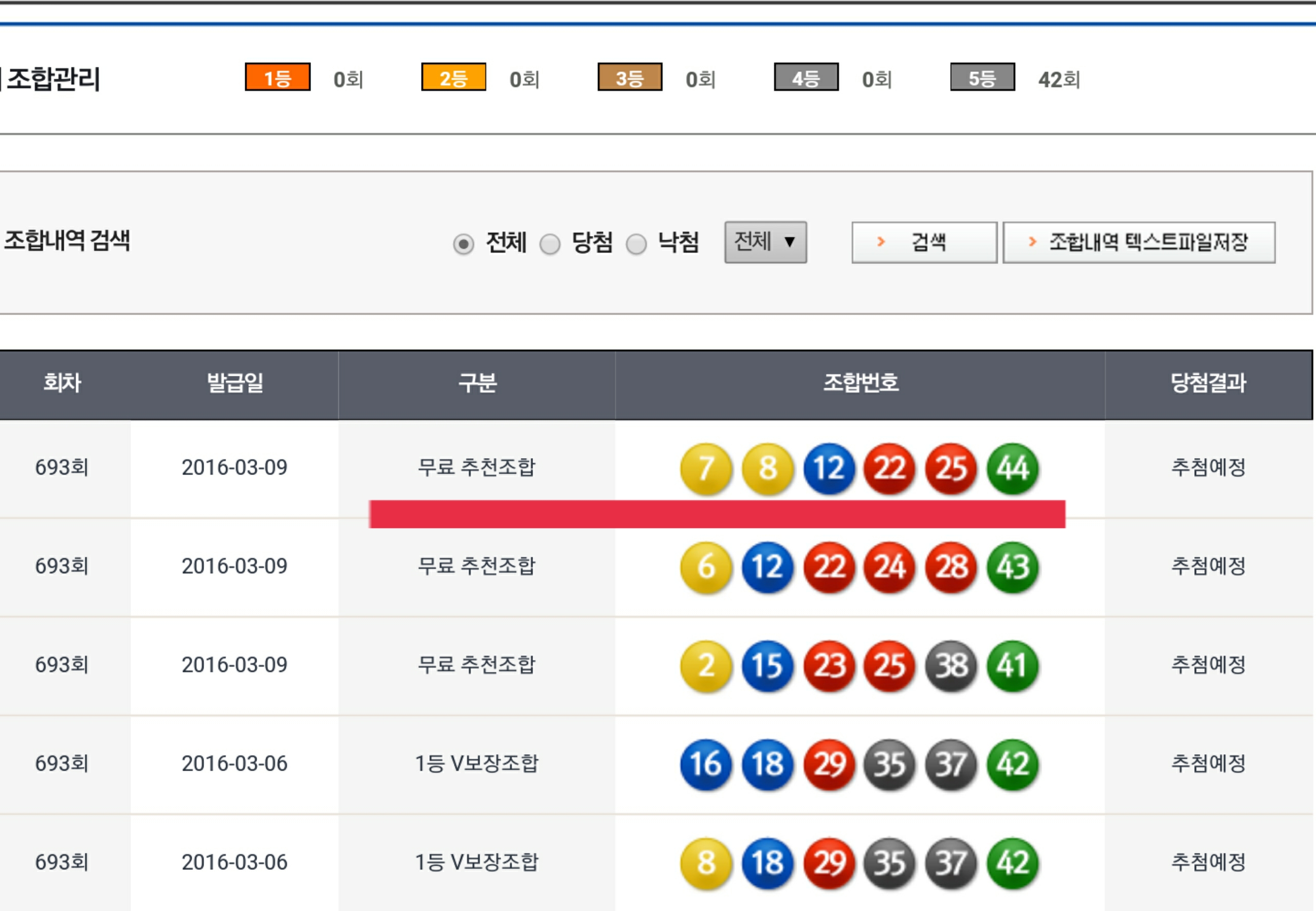Click the 당첨결과 column header
This screenshot has height=911, width=1316.
pos(1208,382)
